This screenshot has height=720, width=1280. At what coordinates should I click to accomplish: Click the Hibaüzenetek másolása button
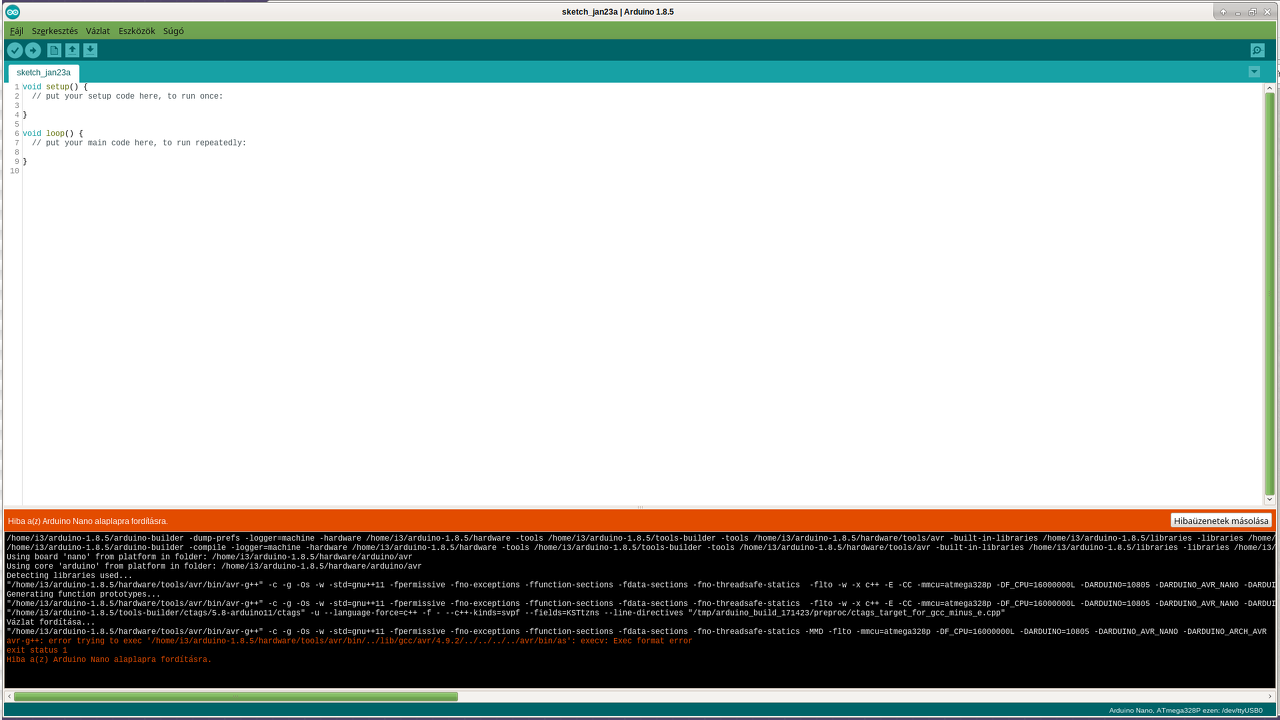1221,521
